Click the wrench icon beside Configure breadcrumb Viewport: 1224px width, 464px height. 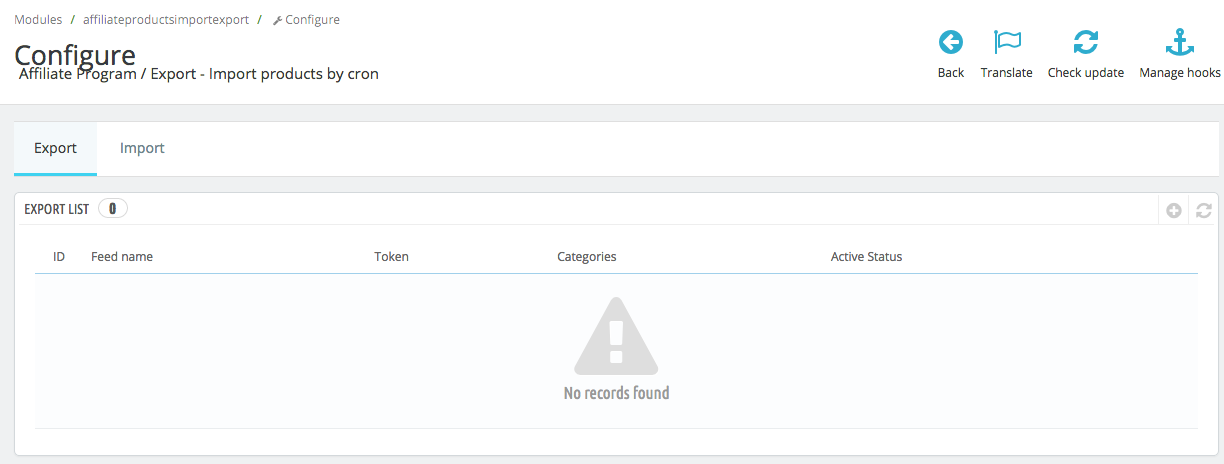[x=277, y=20]
